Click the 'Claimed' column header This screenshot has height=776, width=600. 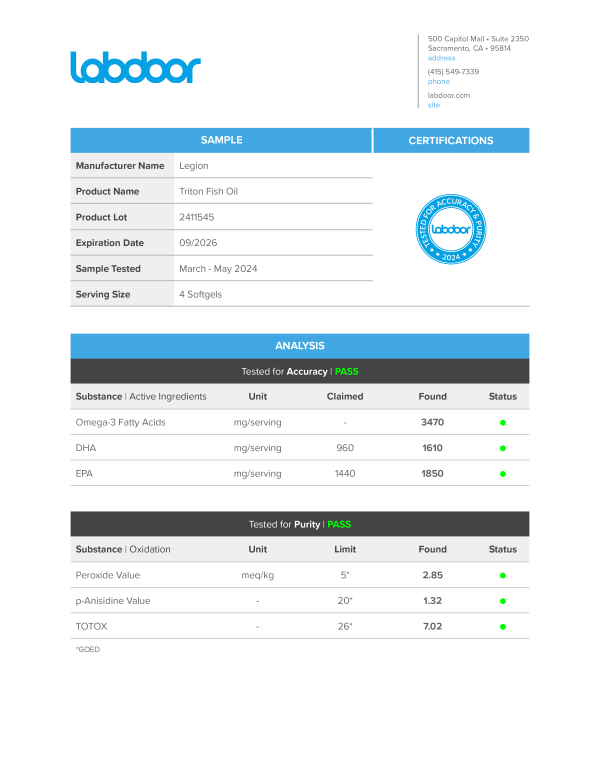(x=345, y=396)
